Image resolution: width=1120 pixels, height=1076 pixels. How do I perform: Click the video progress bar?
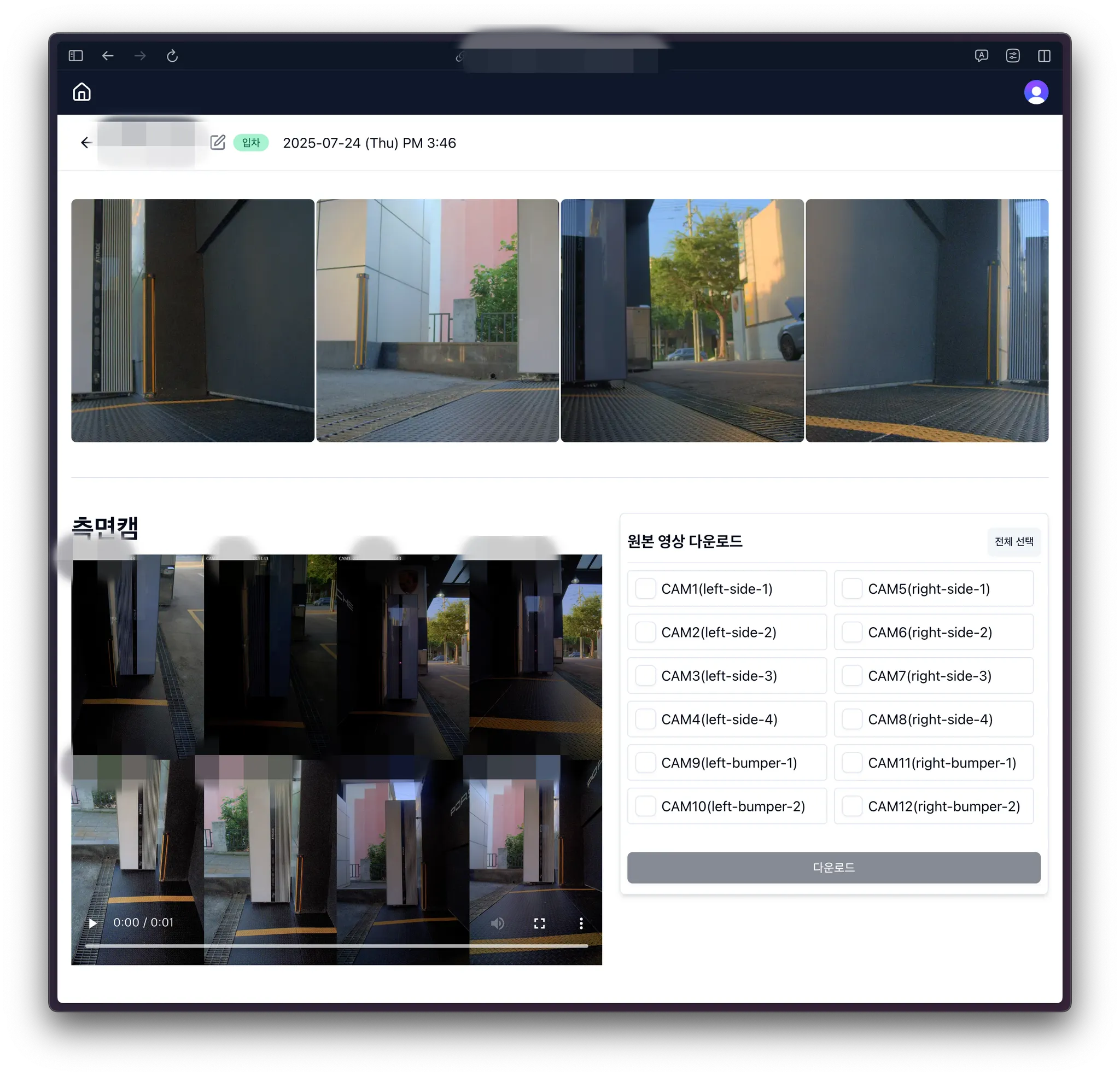tap(336, 946)
